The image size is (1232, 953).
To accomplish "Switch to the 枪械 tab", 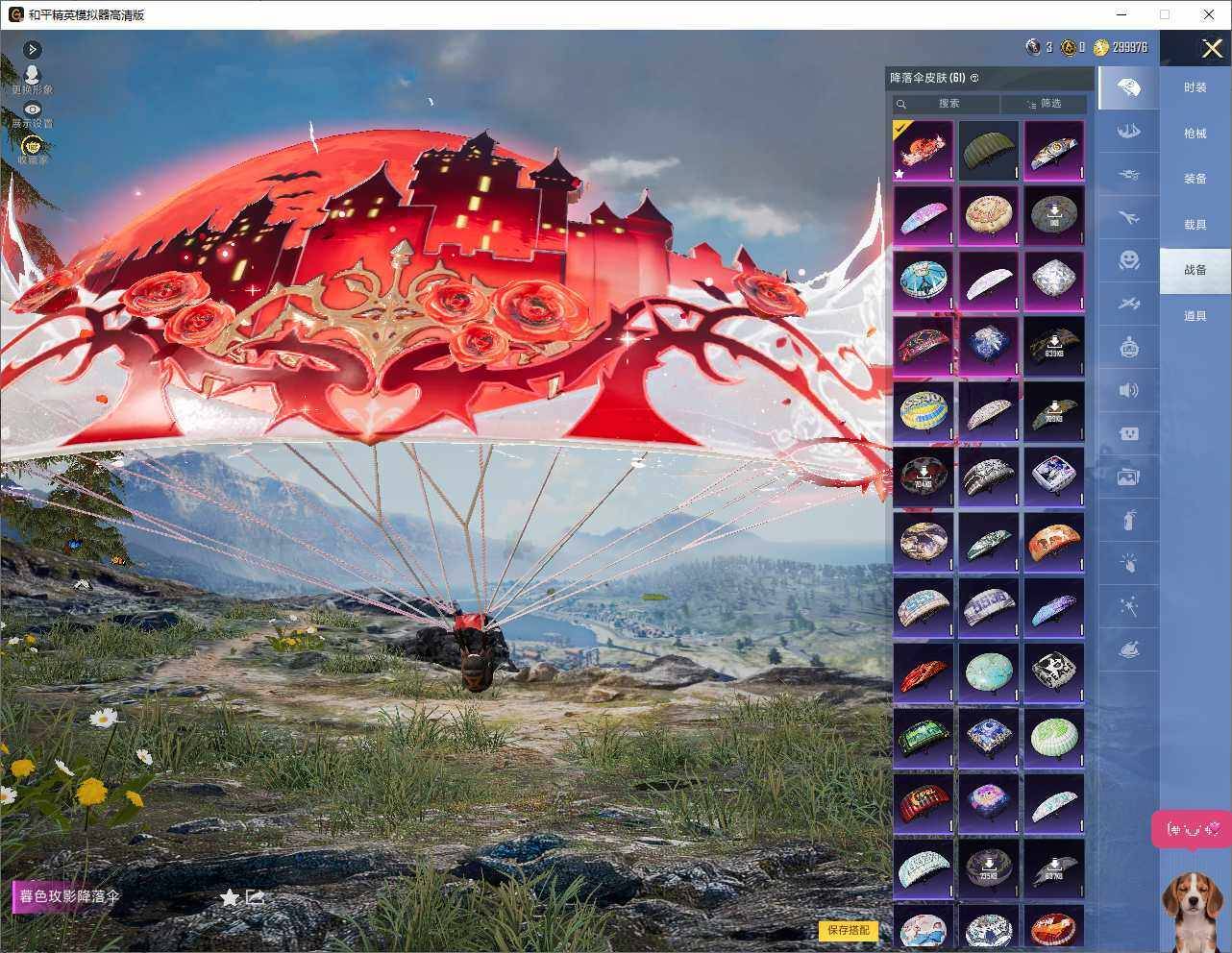I will [x=1195, y=134].
